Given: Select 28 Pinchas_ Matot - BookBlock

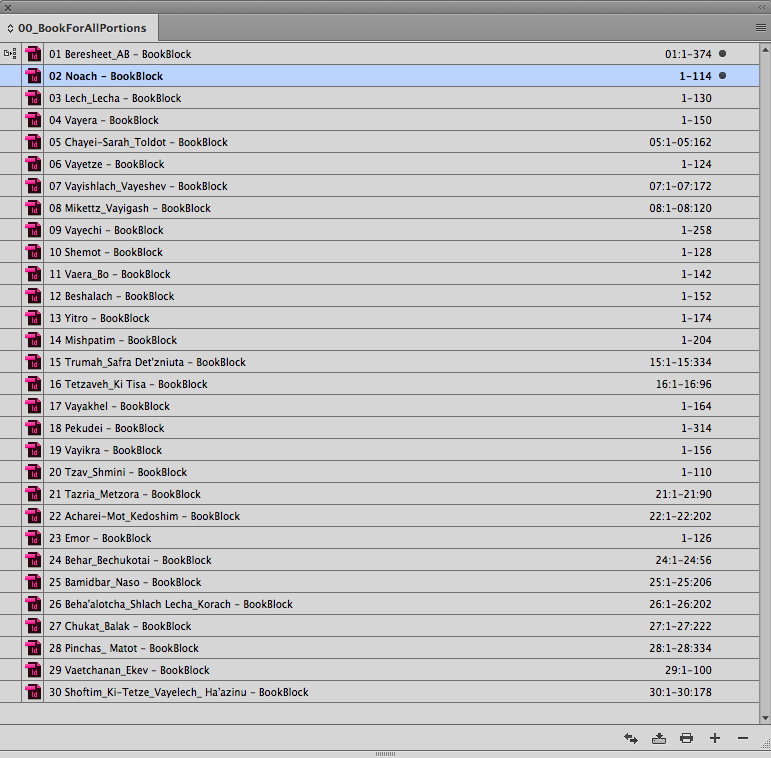Looking at the screenshot, I should point(380,648).
